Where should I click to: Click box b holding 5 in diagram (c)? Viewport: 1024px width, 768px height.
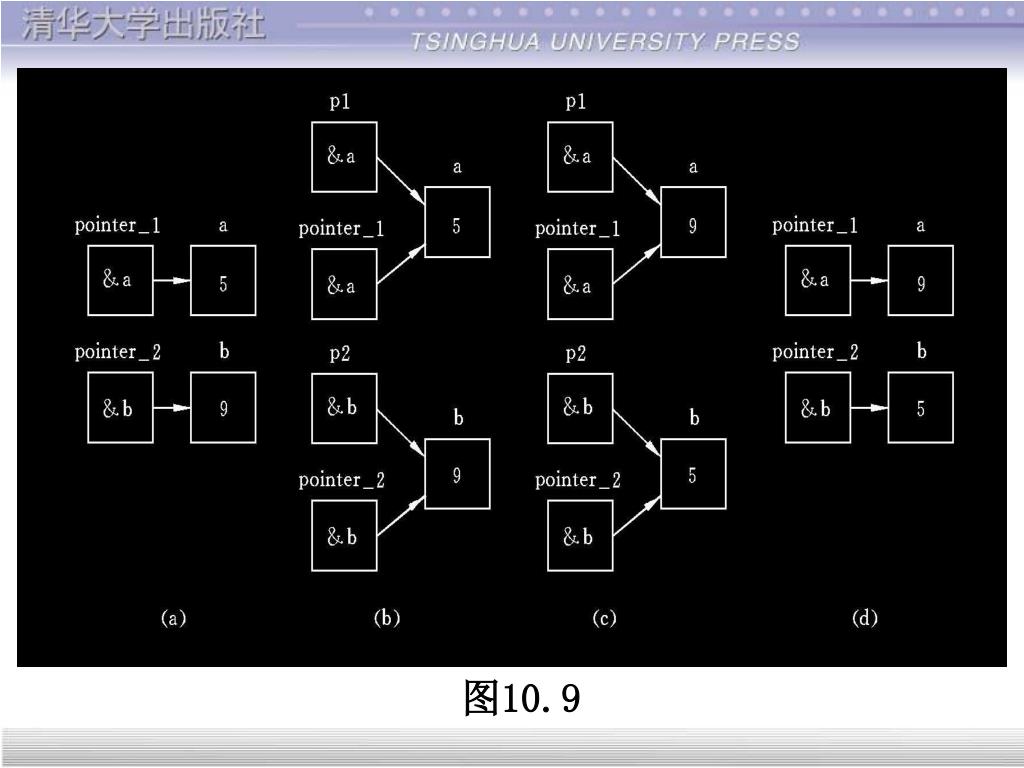(693, 474)
